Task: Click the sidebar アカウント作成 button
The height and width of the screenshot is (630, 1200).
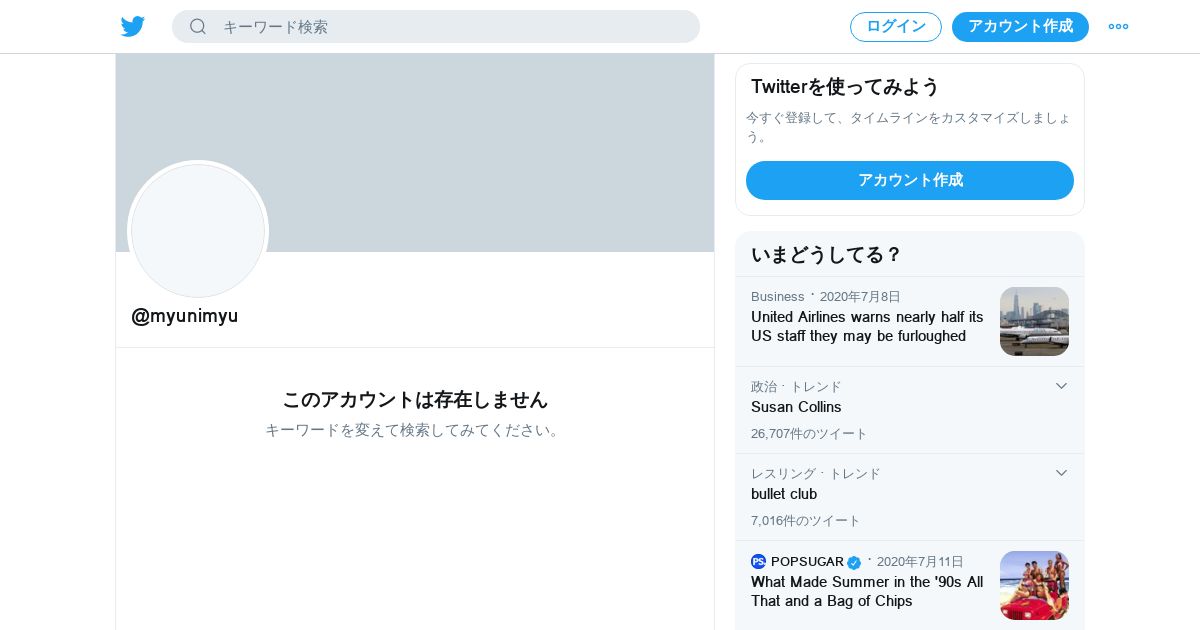Action: 910,180
